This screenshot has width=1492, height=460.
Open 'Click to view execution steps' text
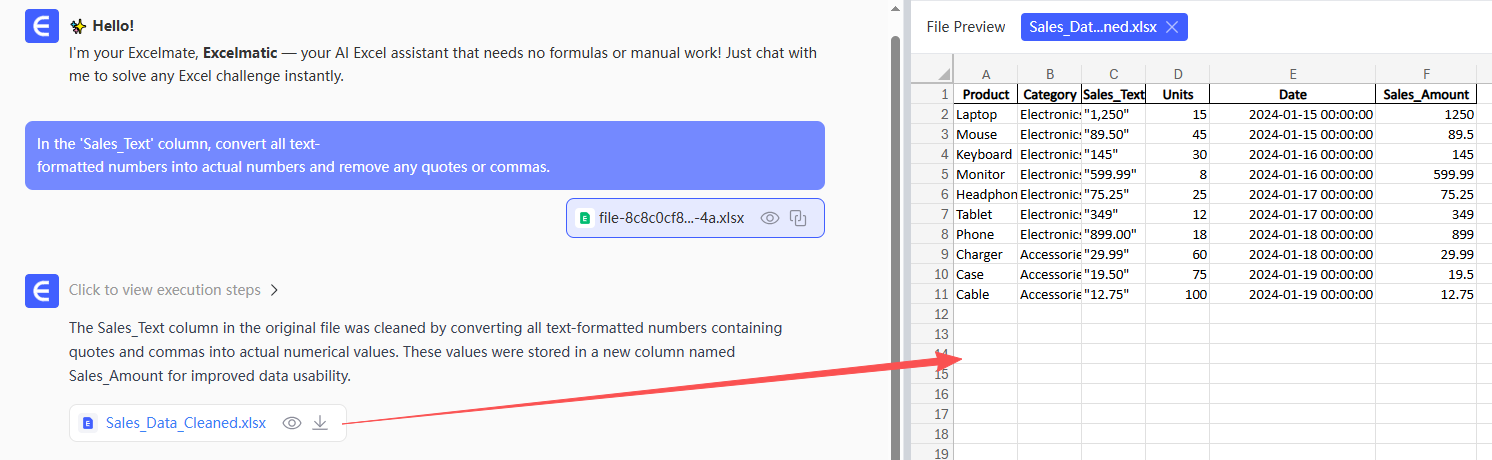[x=165, y=290]
